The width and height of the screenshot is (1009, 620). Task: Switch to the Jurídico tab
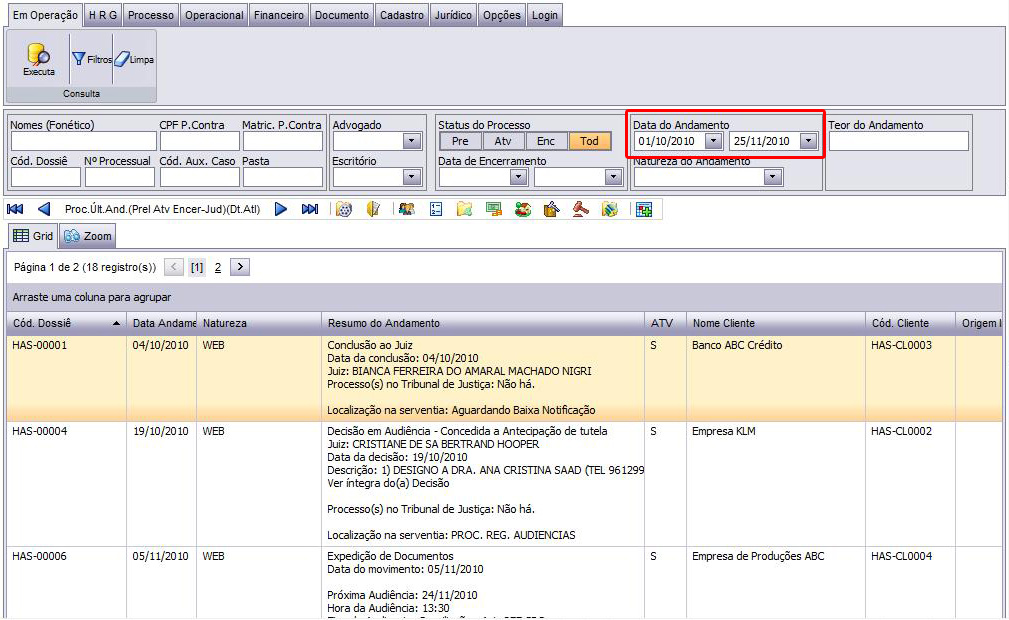[453, 15]
